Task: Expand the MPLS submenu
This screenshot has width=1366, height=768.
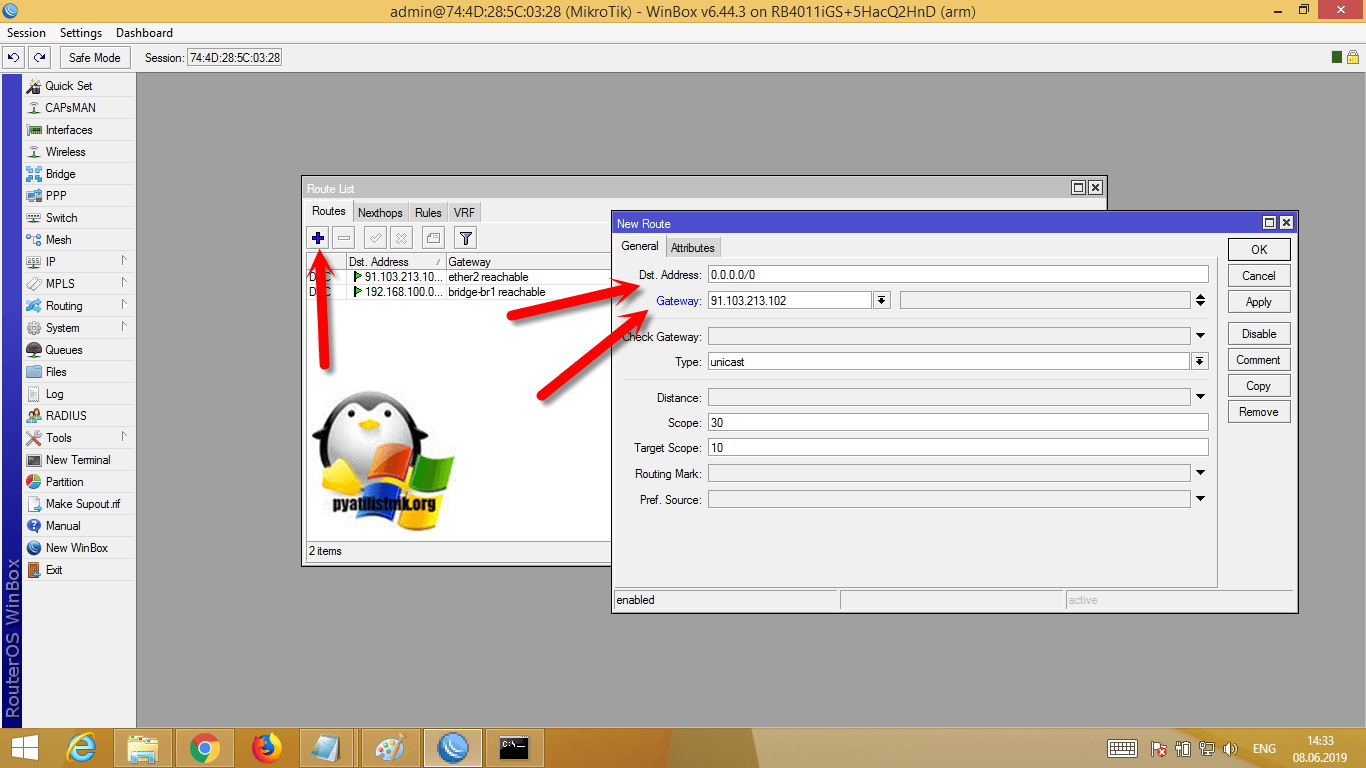Action: coord(79,284)
